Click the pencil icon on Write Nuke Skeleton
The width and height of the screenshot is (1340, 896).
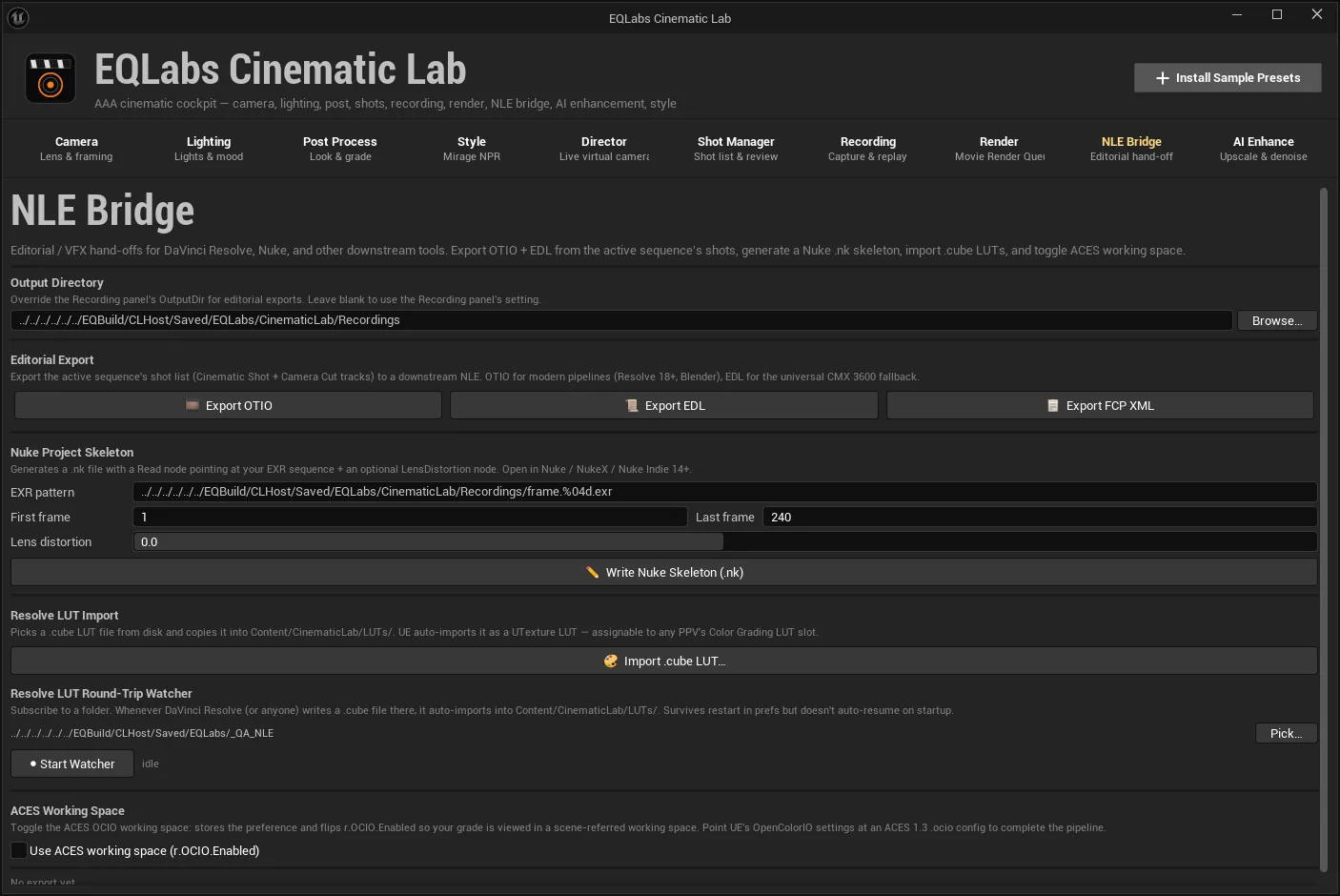pyautogui.click(x=593, y=572)
